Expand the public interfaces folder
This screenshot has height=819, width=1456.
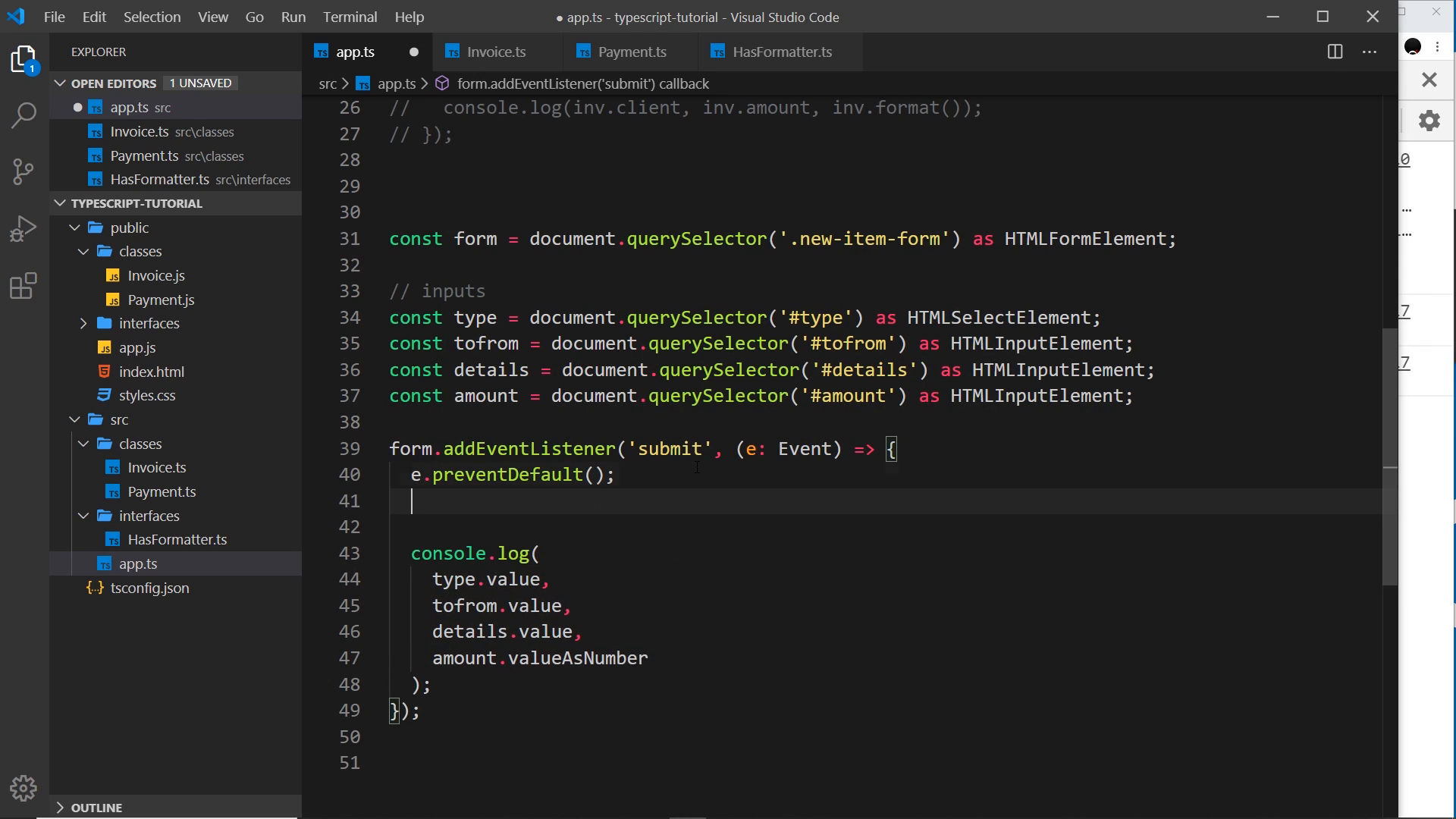point(83,323)
